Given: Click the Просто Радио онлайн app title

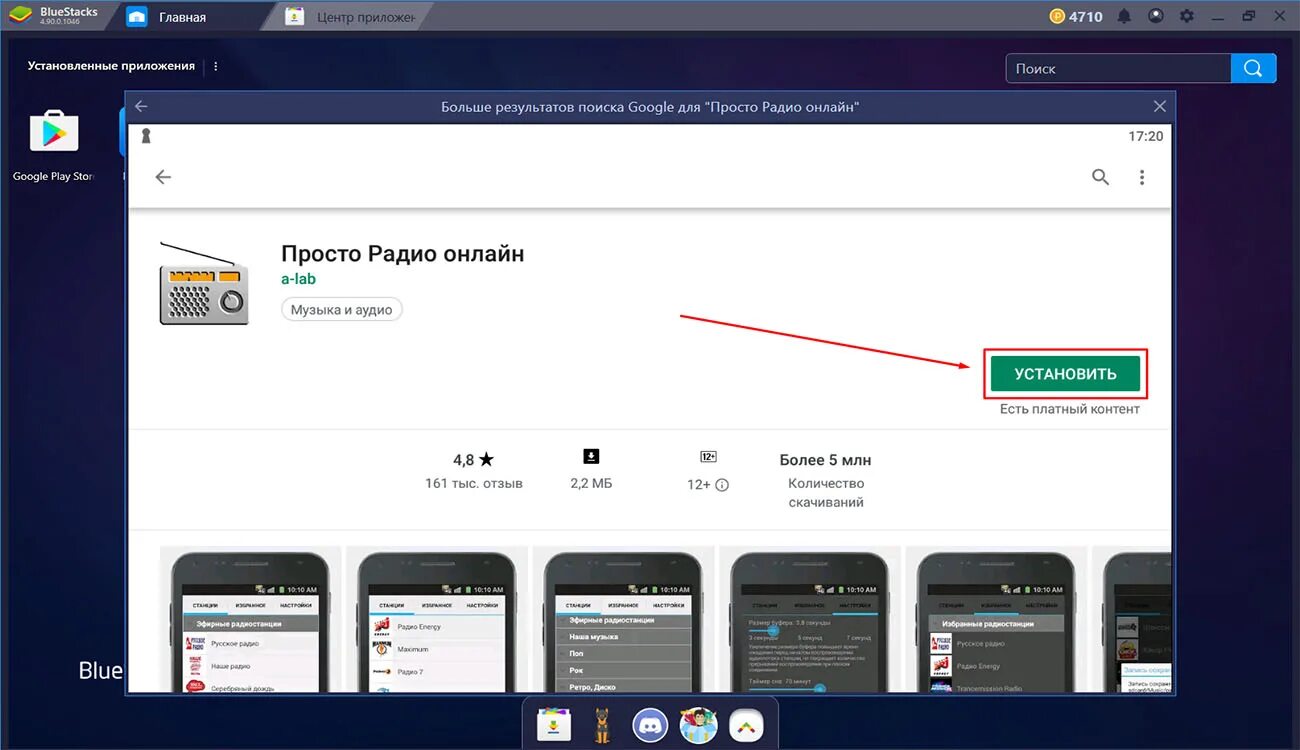Looking at the screenshot, I should (x=402, y=253).
